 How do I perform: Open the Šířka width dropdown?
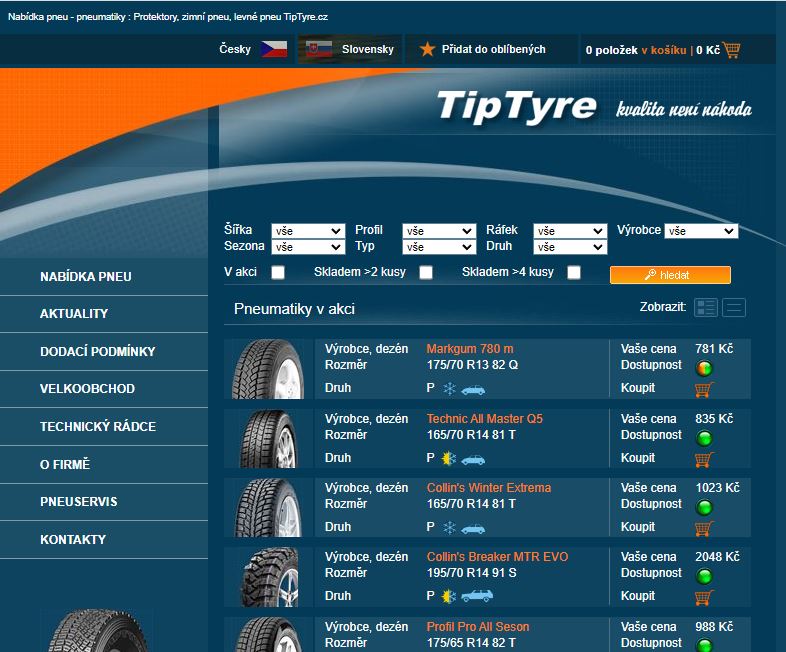pos(308,231)
